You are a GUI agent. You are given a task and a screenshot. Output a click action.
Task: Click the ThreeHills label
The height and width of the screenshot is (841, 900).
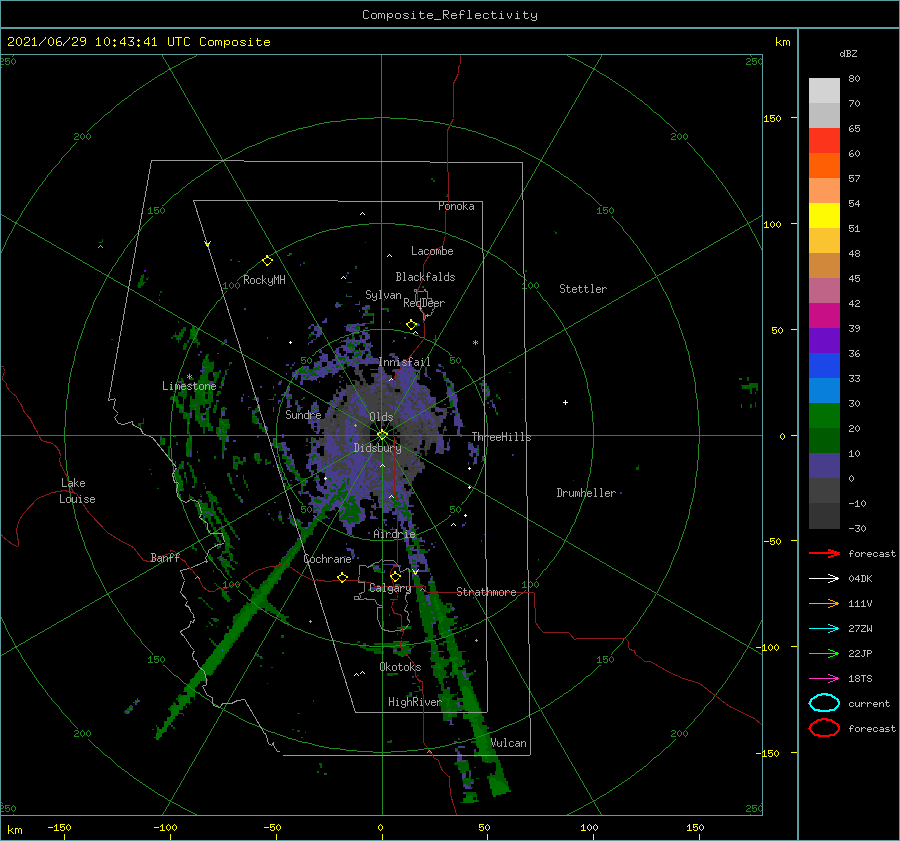point(501,437)
